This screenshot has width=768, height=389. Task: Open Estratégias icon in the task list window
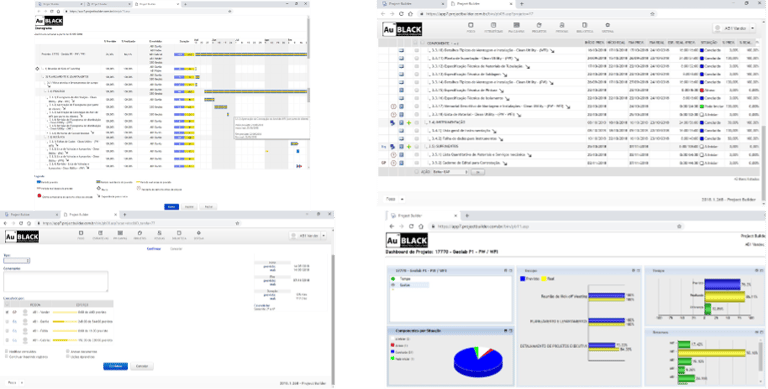coord(493,25)
